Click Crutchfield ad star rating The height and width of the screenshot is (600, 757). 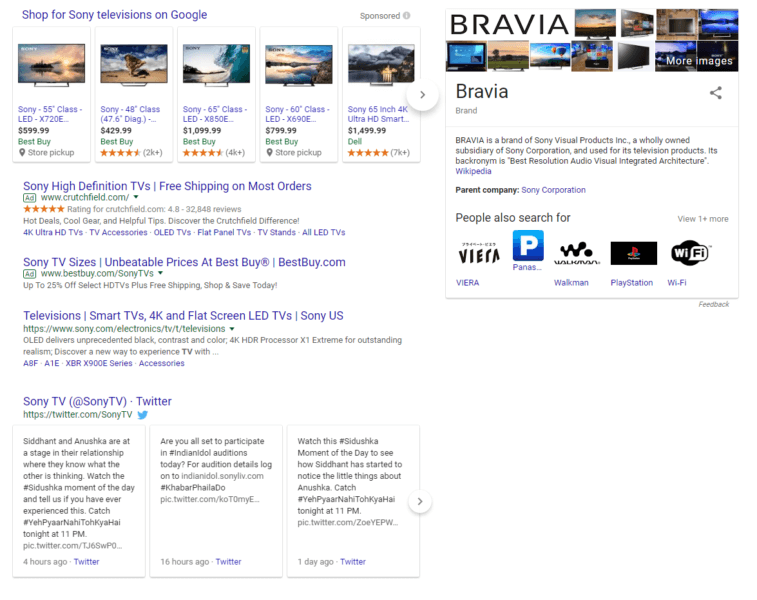(x=43, y=209)
